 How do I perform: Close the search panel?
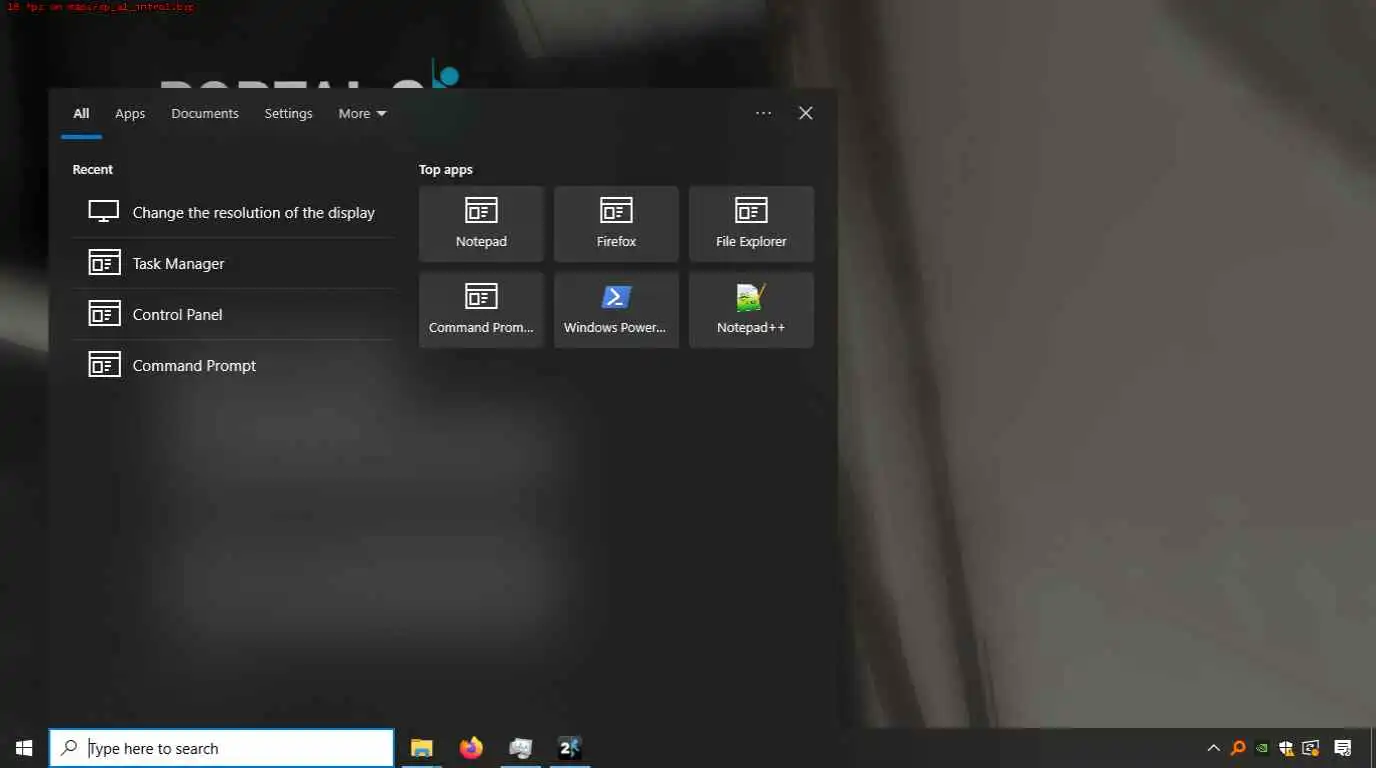tap(805, 113)
